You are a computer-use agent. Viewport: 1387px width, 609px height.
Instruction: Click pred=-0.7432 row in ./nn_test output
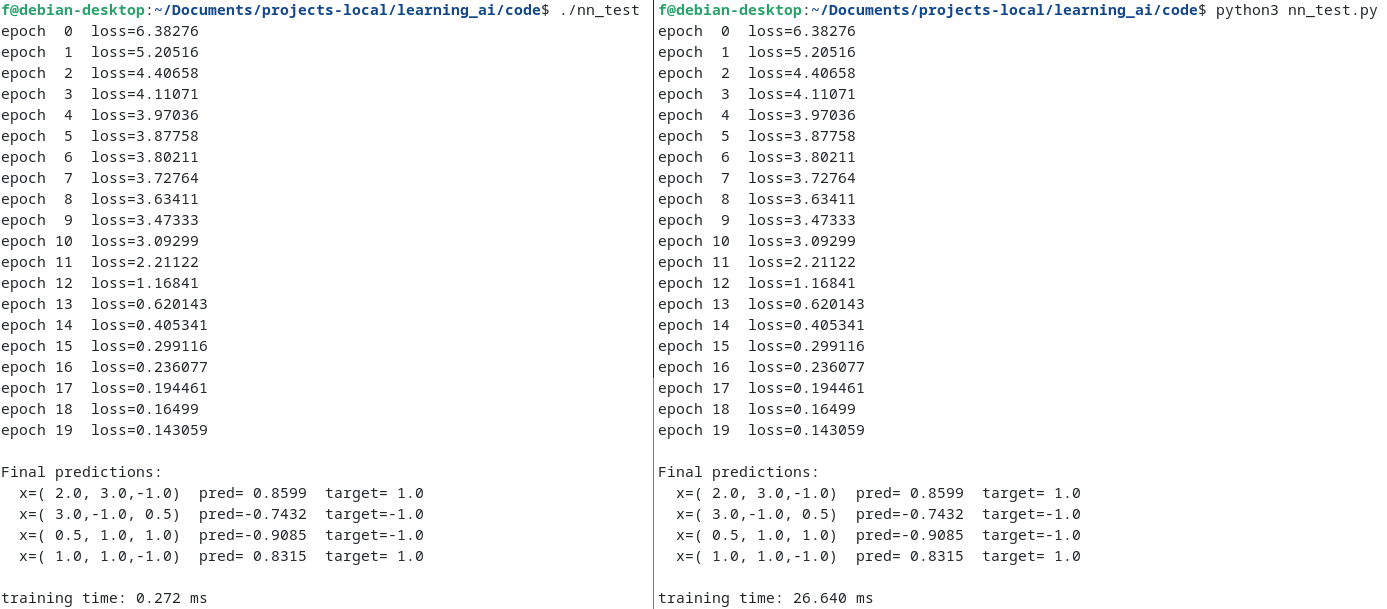(221, 514)
